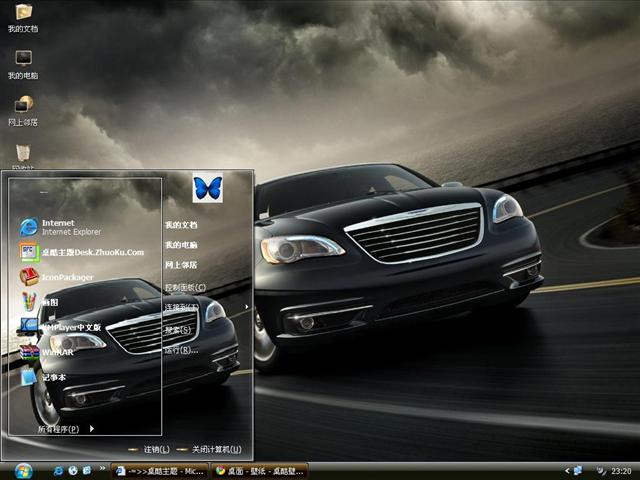
Task: Expand quick launch overflow chevron
Action: click(x=102, y=468)
